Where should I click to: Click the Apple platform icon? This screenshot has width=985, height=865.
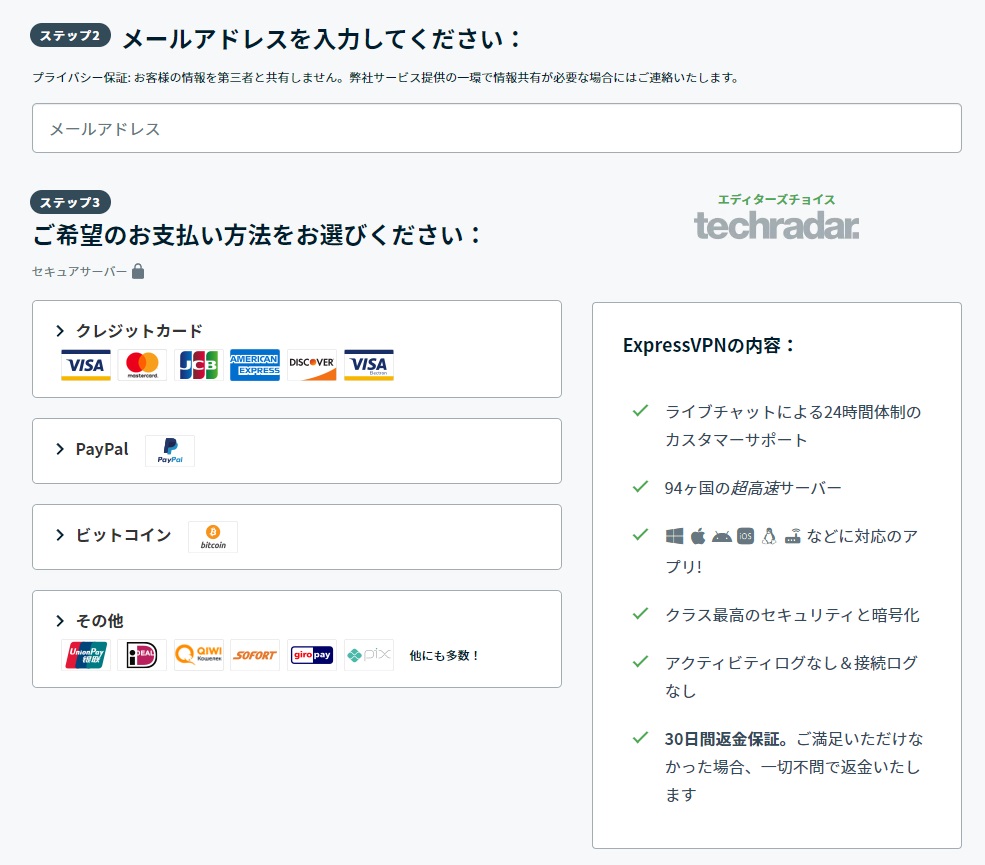point(698,536)
